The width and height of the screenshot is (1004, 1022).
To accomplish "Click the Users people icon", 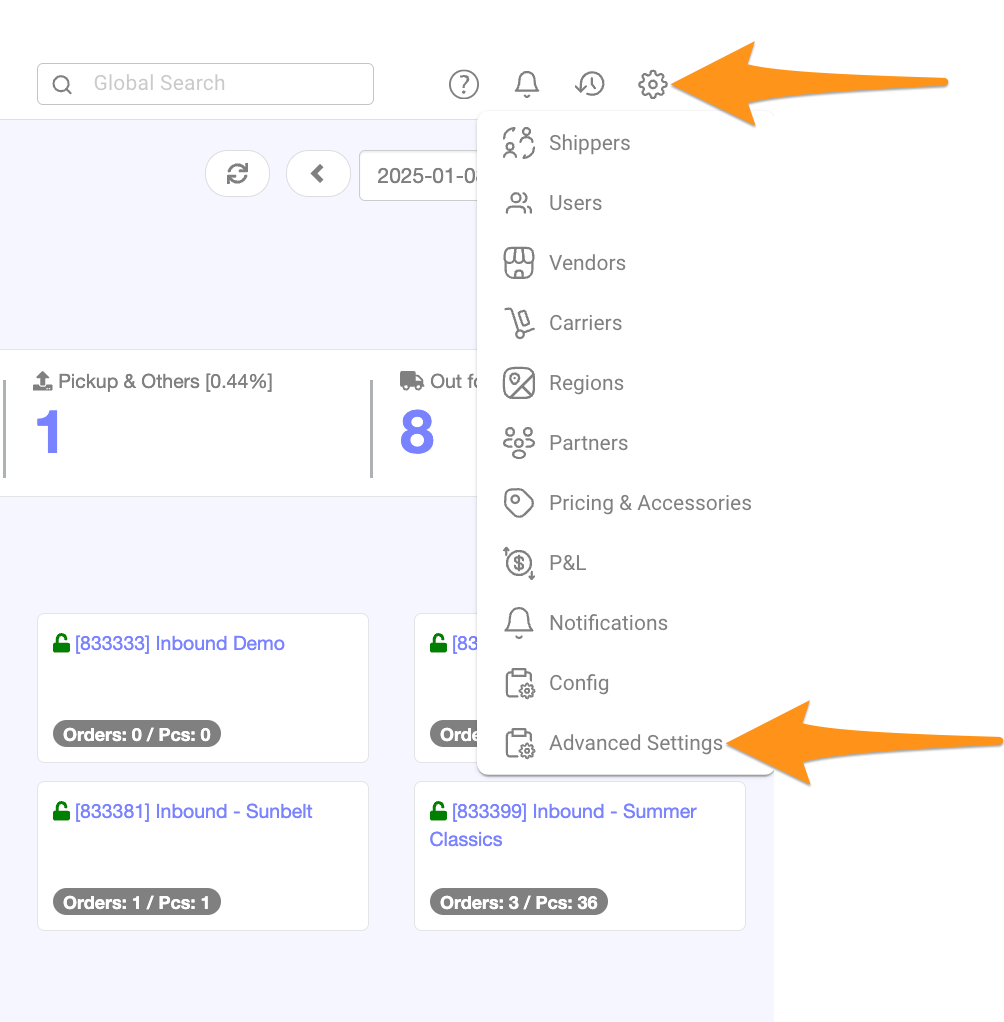I will click(x=519, y=203).
